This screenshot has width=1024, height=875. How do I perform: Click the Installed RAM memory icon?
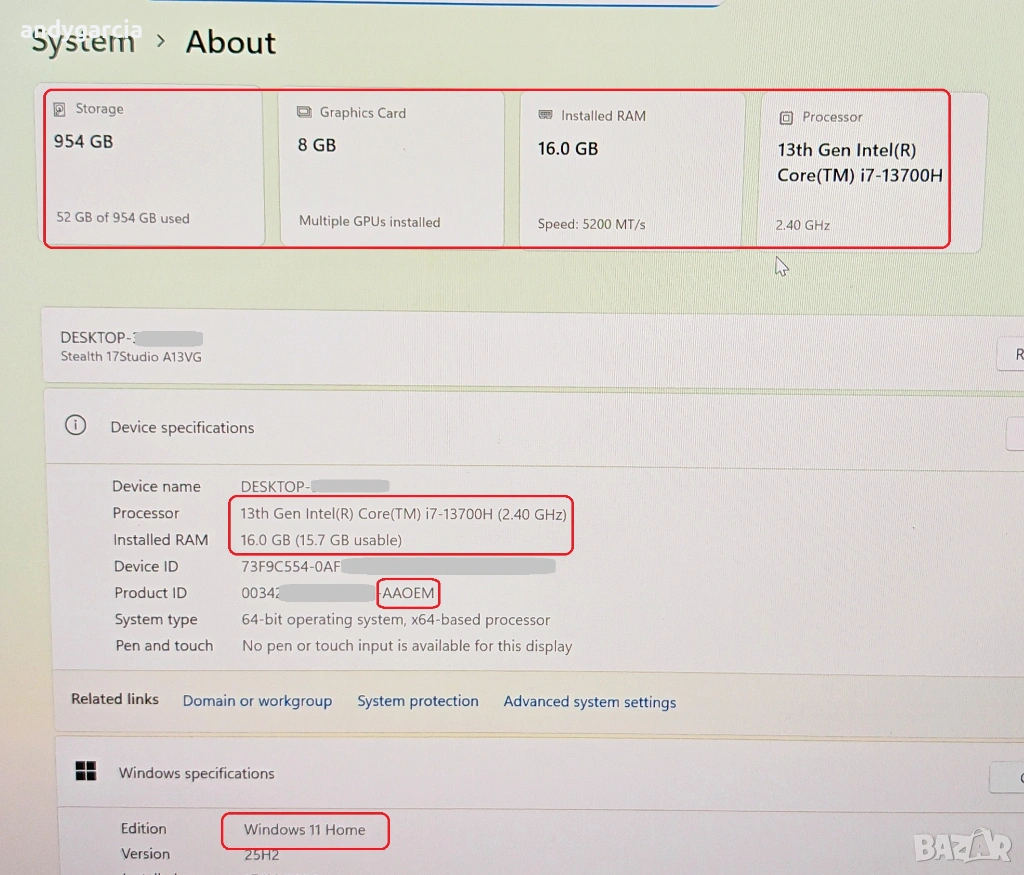pyautogui.click(x=545, y=116)
